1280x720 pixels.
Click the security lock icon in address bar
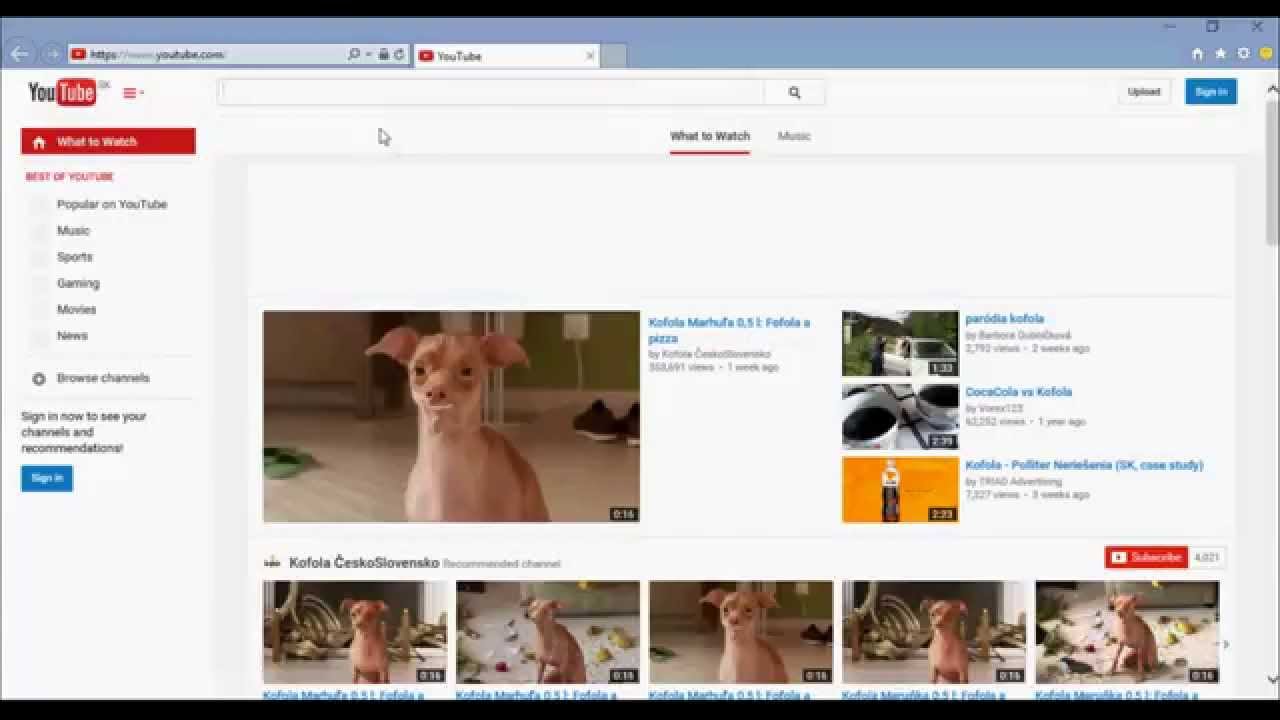383,54
